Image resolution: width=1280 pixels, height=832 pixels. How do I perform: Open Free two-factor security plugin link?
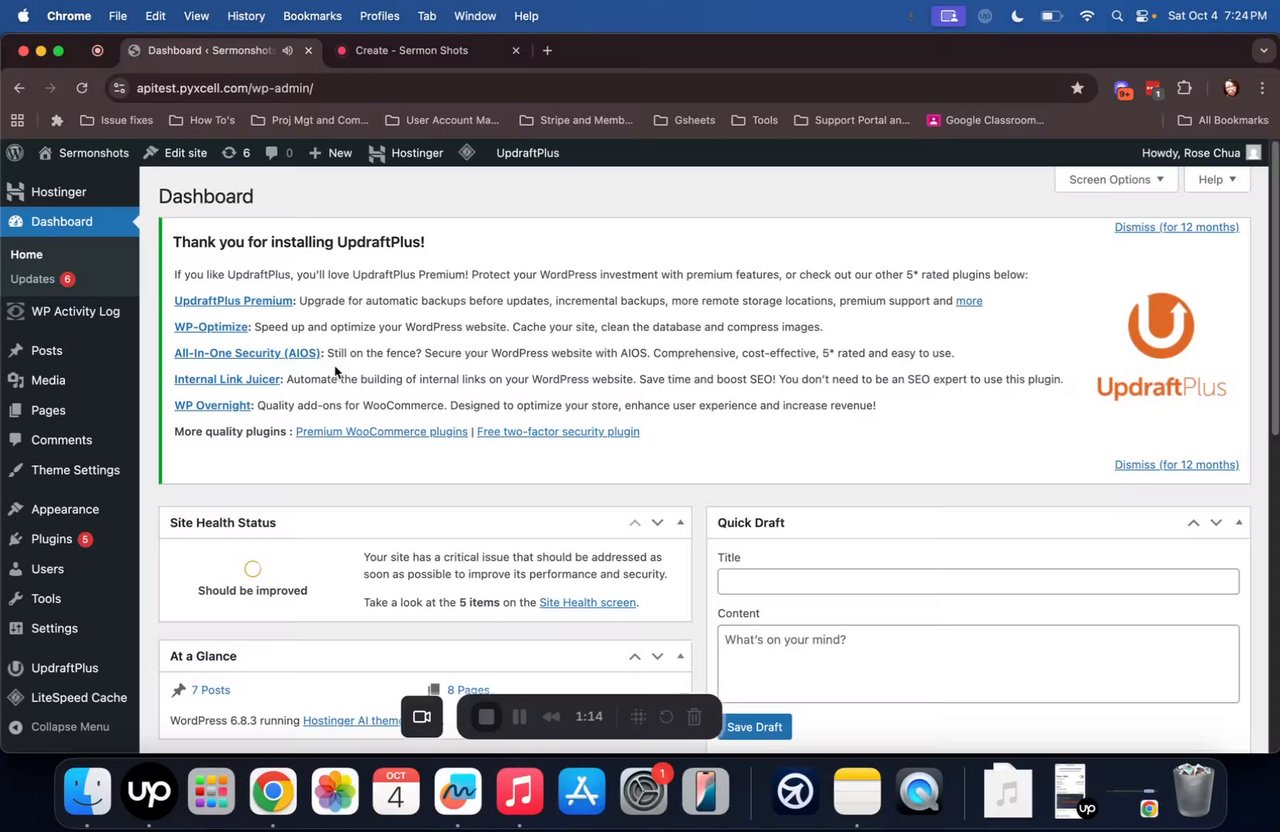tap(558, 432)
